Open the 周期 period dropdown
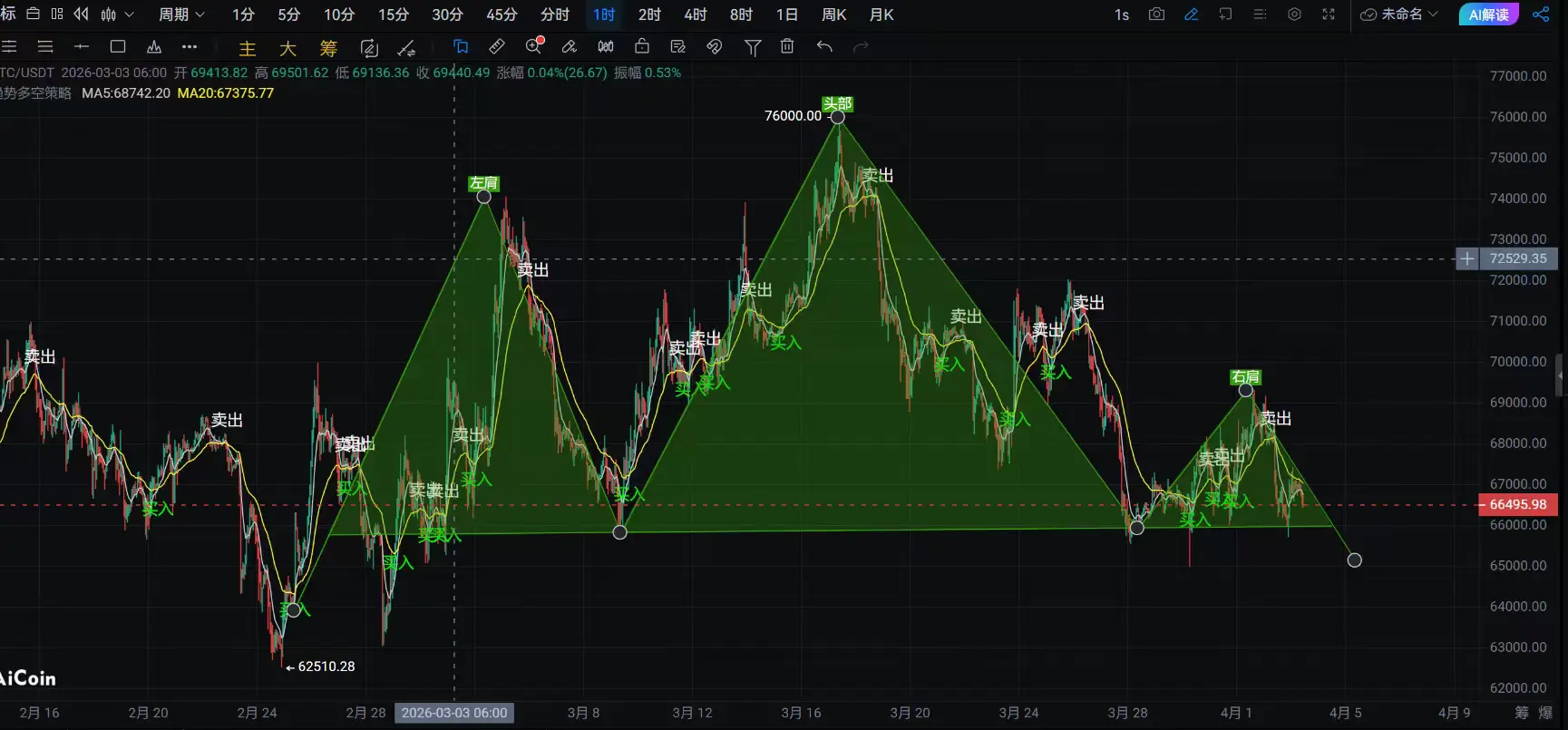 click(181, 15)
